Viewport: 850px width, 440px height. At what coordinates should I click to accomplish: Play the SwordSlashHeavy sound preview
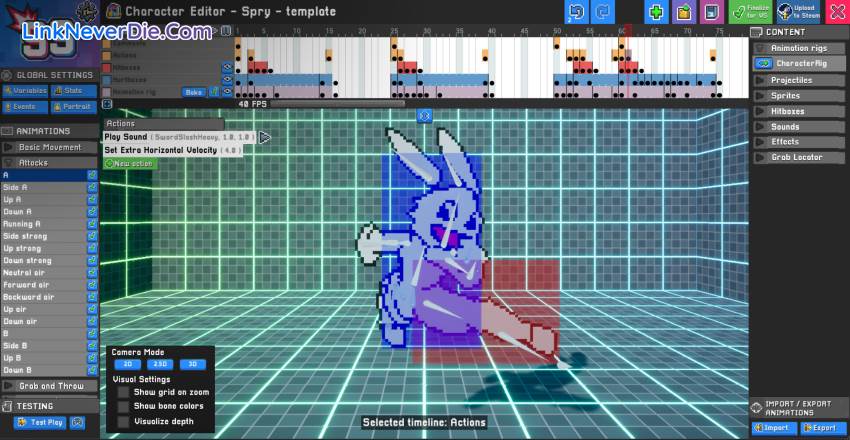[x=264, y=137]
